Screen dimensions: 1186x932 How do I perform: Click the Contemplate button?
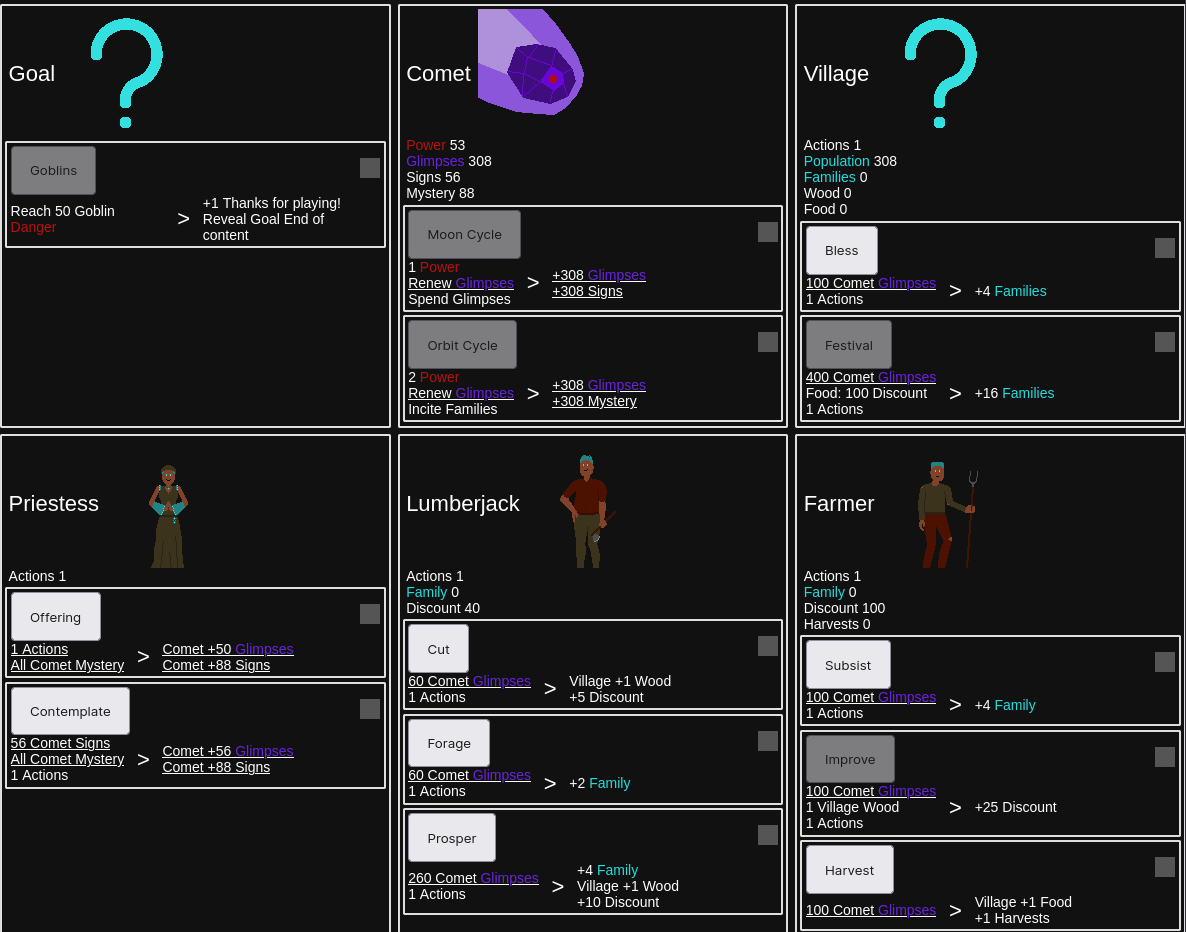(x=70, y=711)
